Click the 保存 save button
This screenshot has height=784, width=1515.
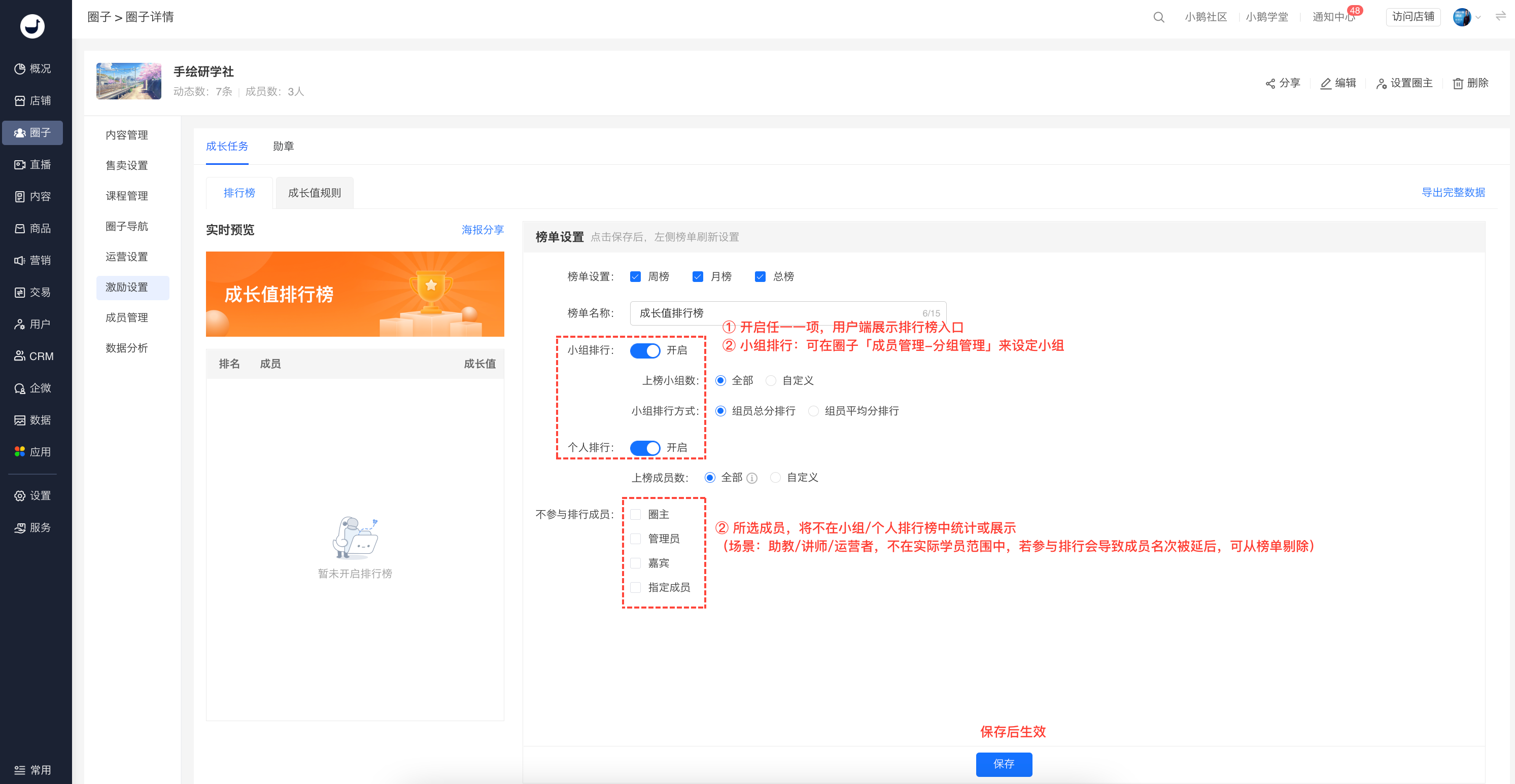point(1004,765)
